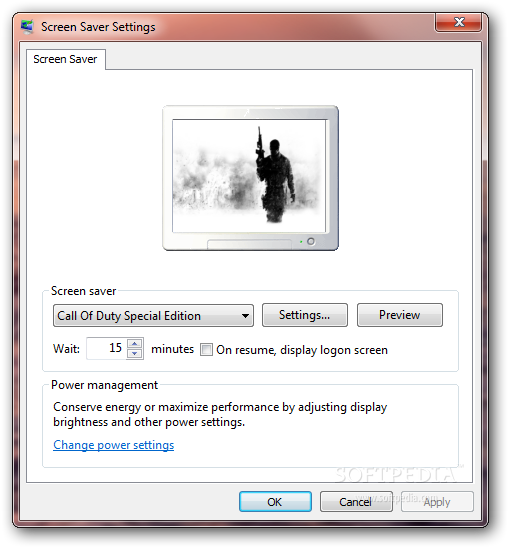Increase wait time with up arrow
The image size is (509, 548).
[135, 344]
